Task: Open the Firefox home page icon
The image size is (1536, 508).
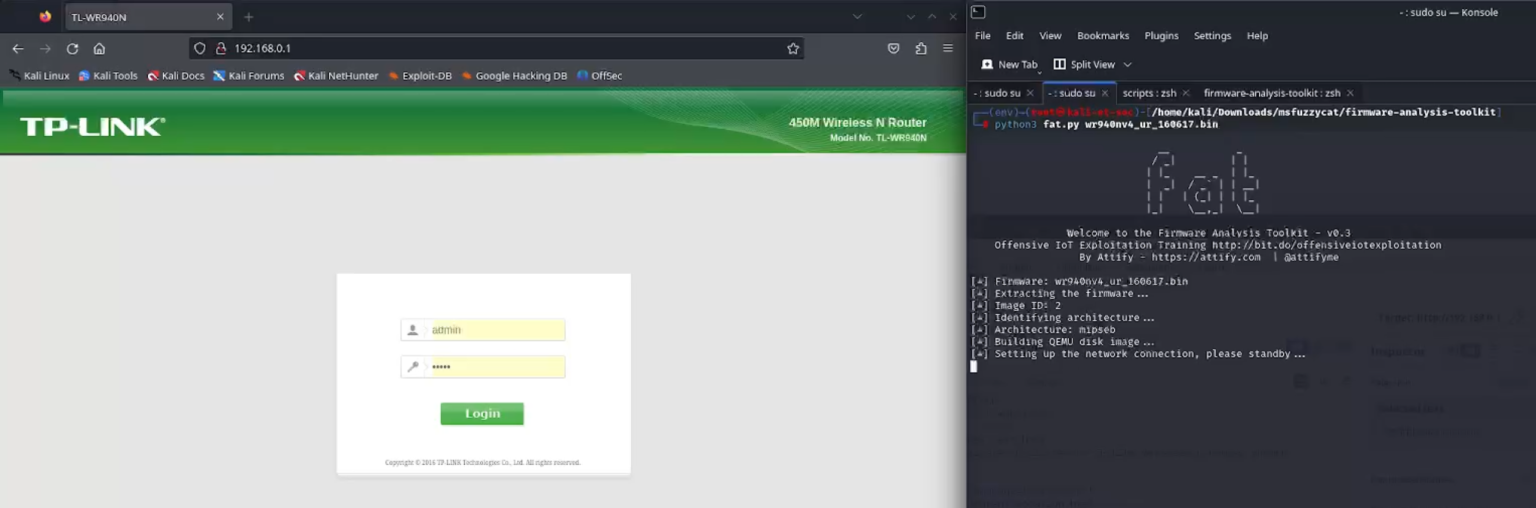Action: [99, 48]
